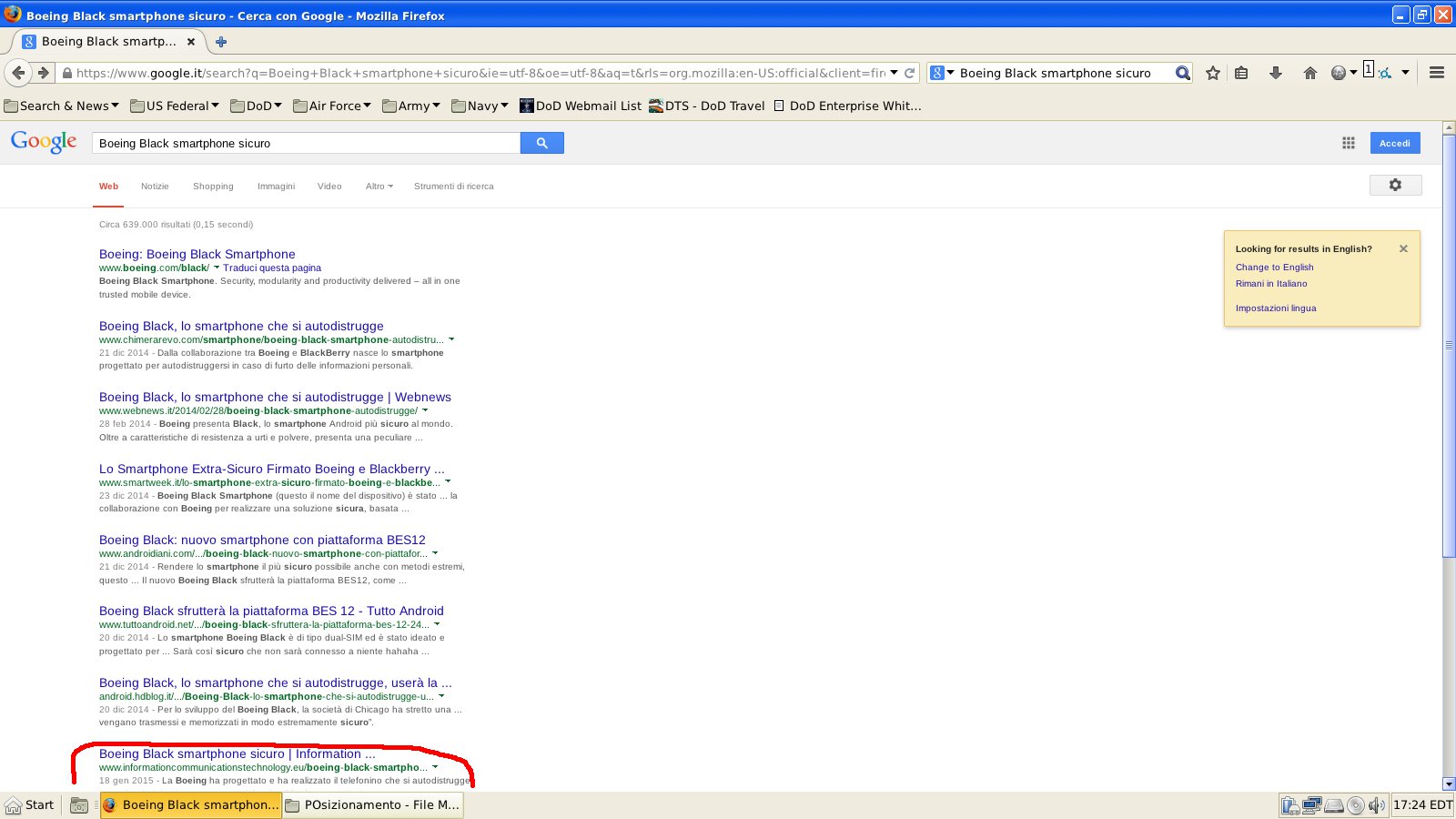Switch to Immagini results tab

click(276, 186)
